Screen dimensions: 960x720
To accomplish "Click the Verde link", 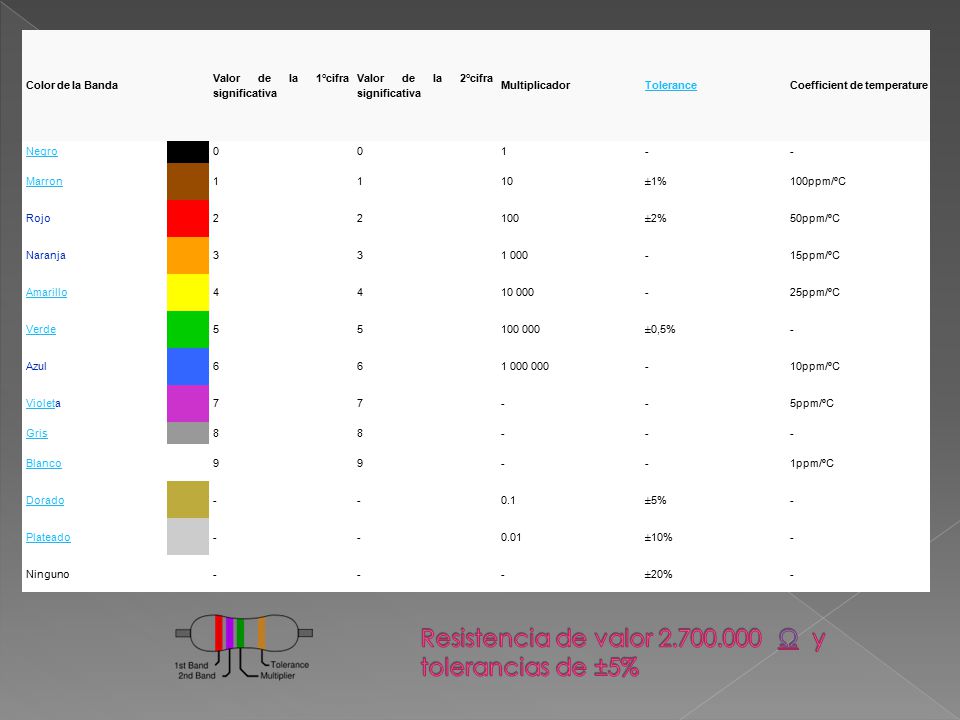I will pos(40,329).
